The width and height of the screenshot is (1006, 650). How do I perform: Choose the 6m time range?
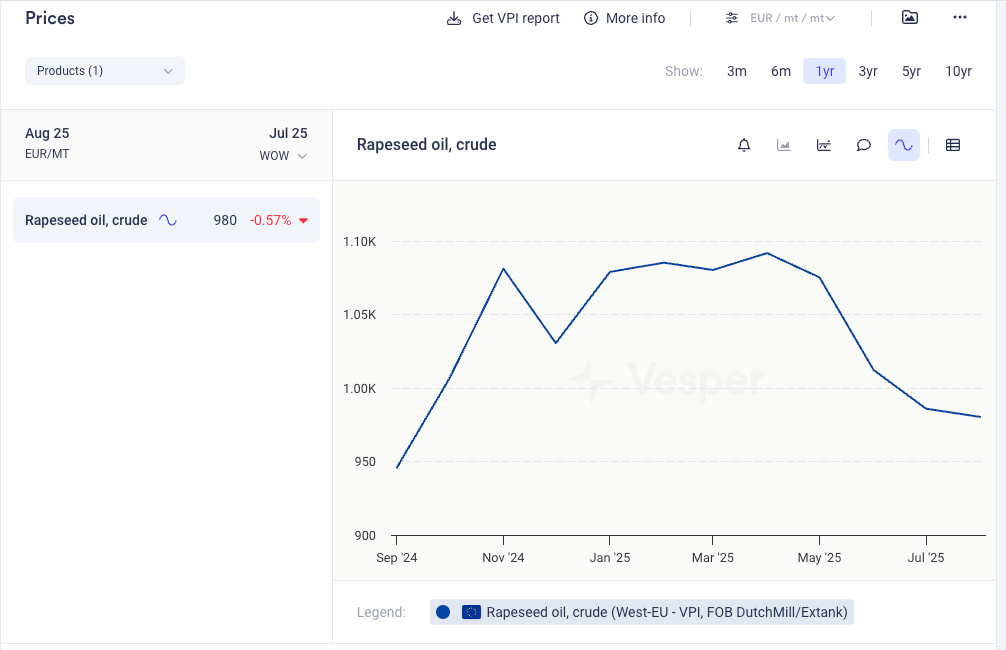(781, 71)
